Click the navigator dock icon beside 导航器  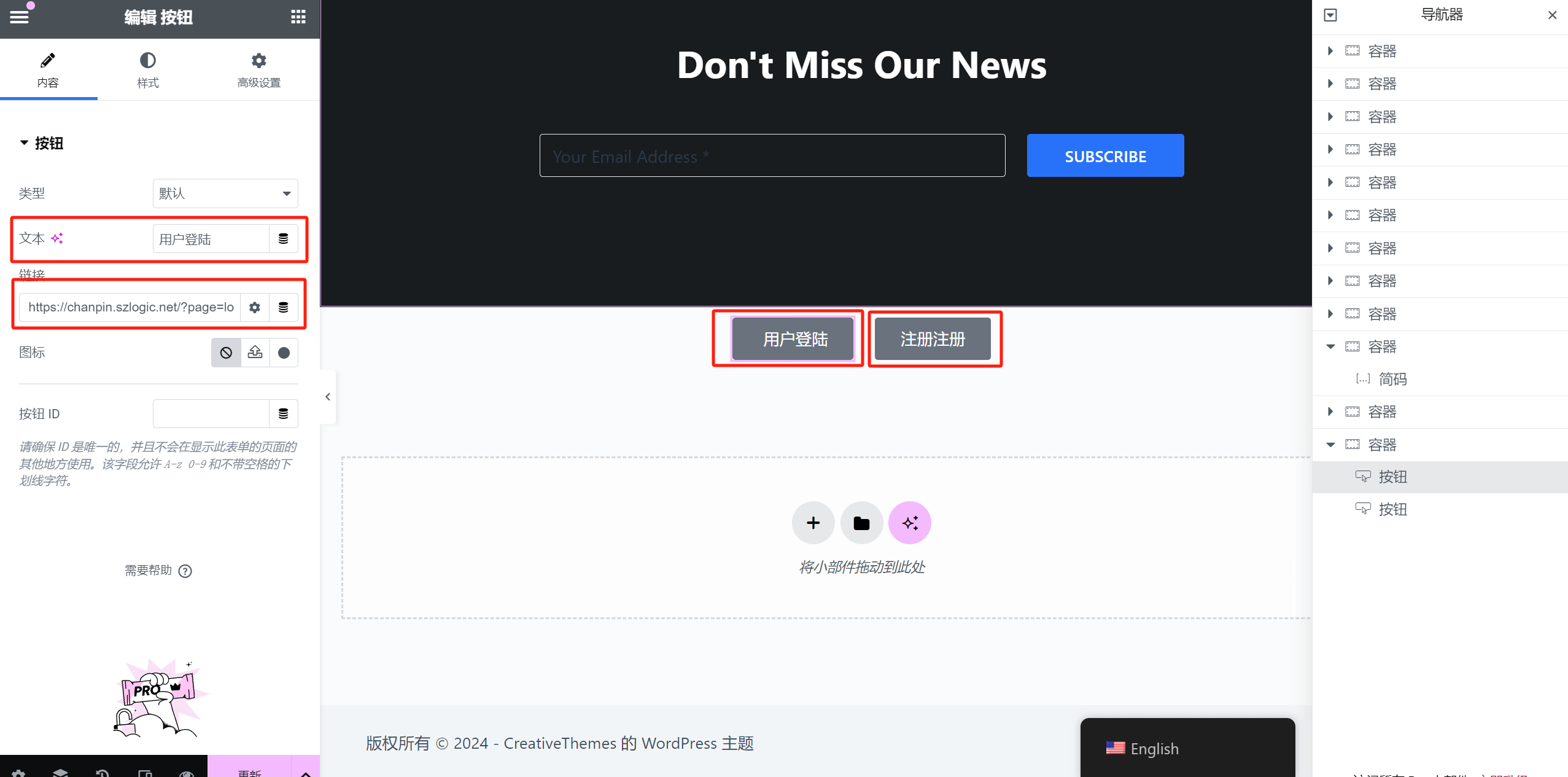point(1330,15)
